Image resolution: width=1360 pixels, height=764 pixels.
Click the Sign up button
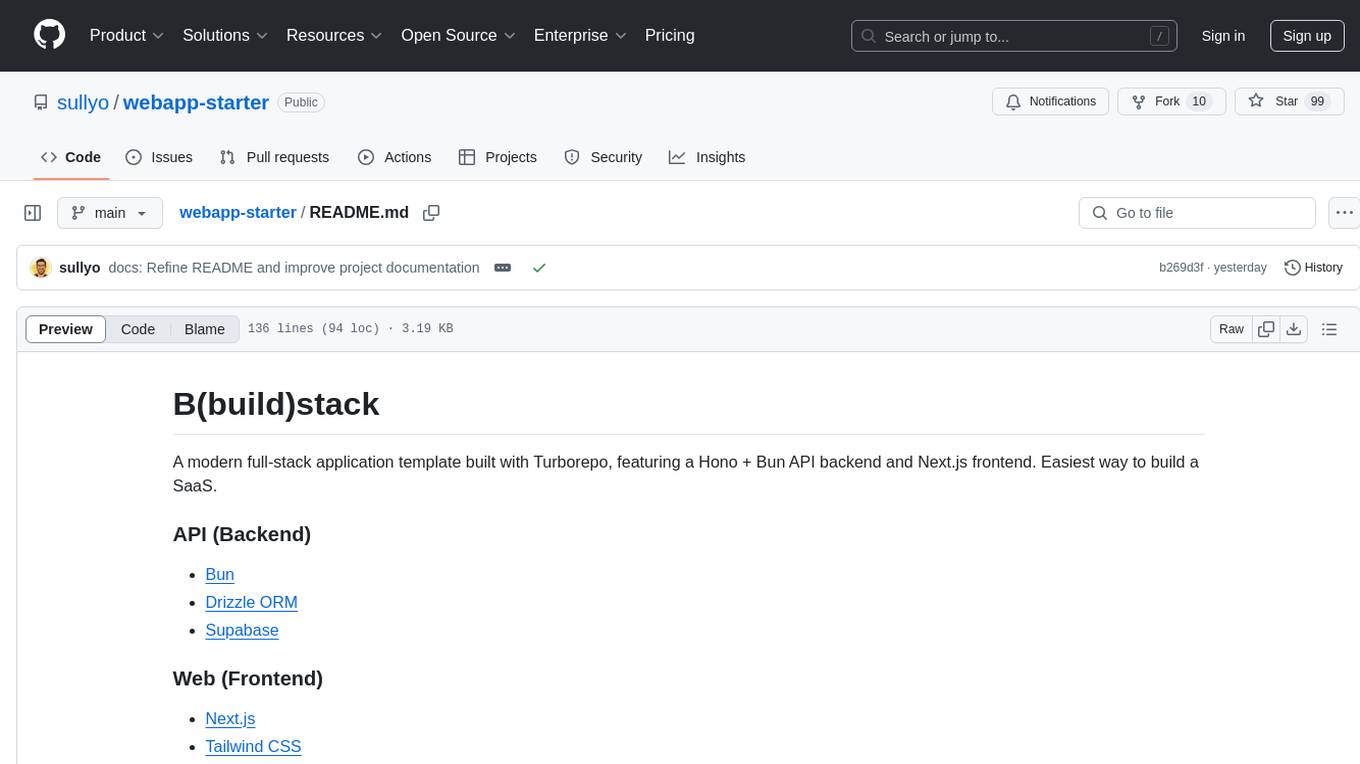[1307, 36]
